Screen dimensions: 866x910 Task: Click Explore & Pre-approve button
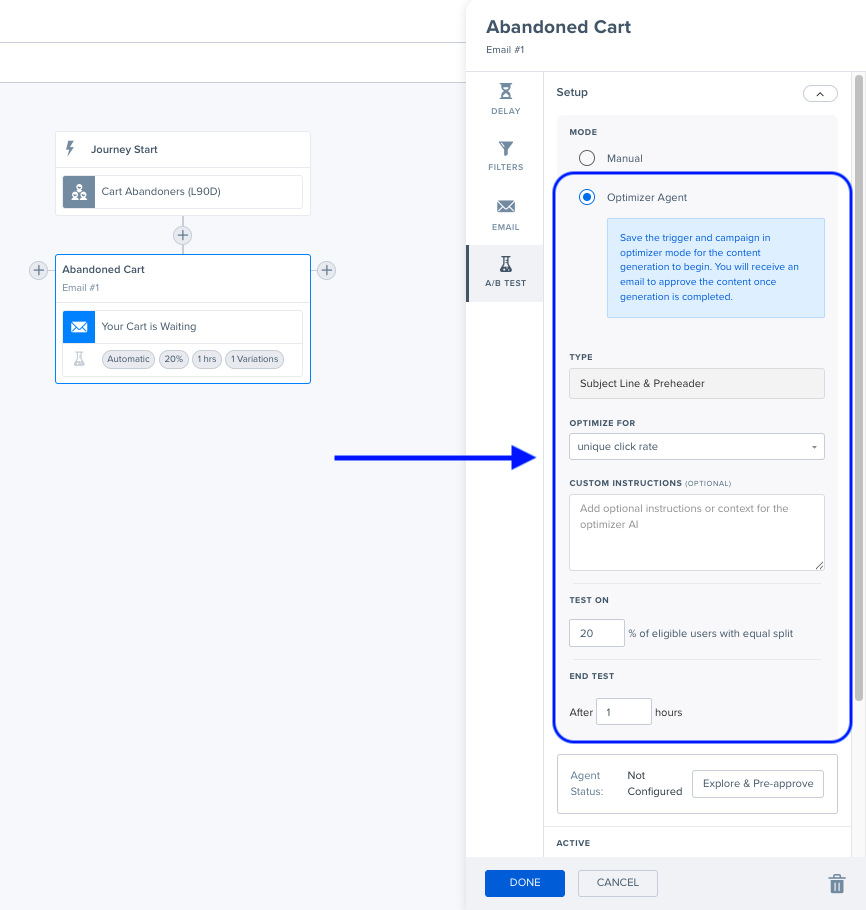[757, 784]
